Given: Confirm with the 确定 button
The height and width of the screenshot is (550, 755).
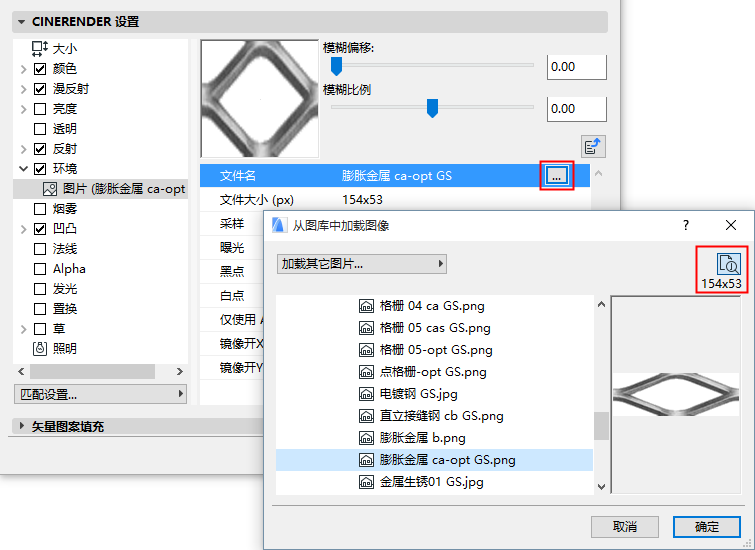Looking at the screenshot, I should click(706, 527).
